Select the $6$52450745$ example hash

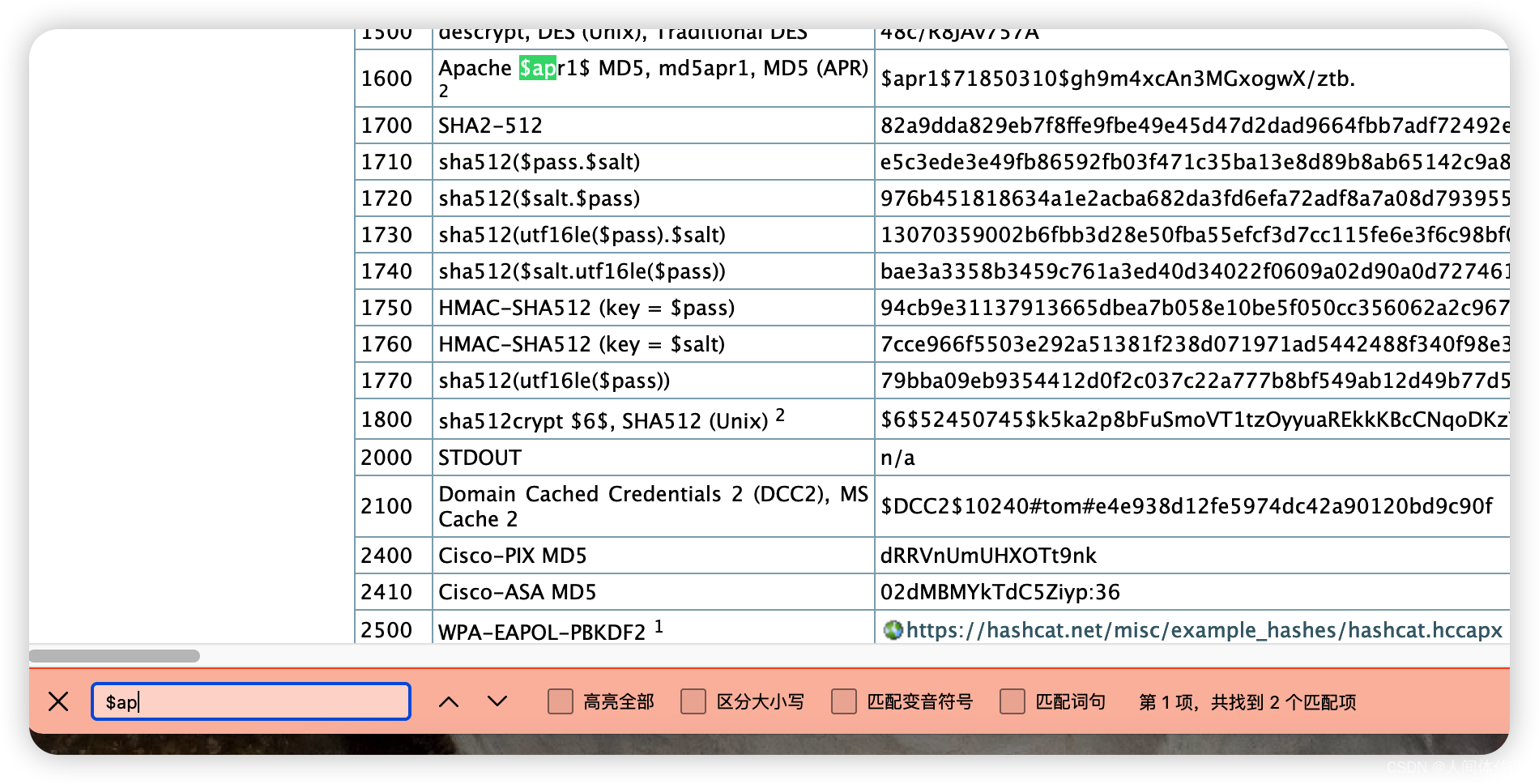click(x=1194, y=420)
